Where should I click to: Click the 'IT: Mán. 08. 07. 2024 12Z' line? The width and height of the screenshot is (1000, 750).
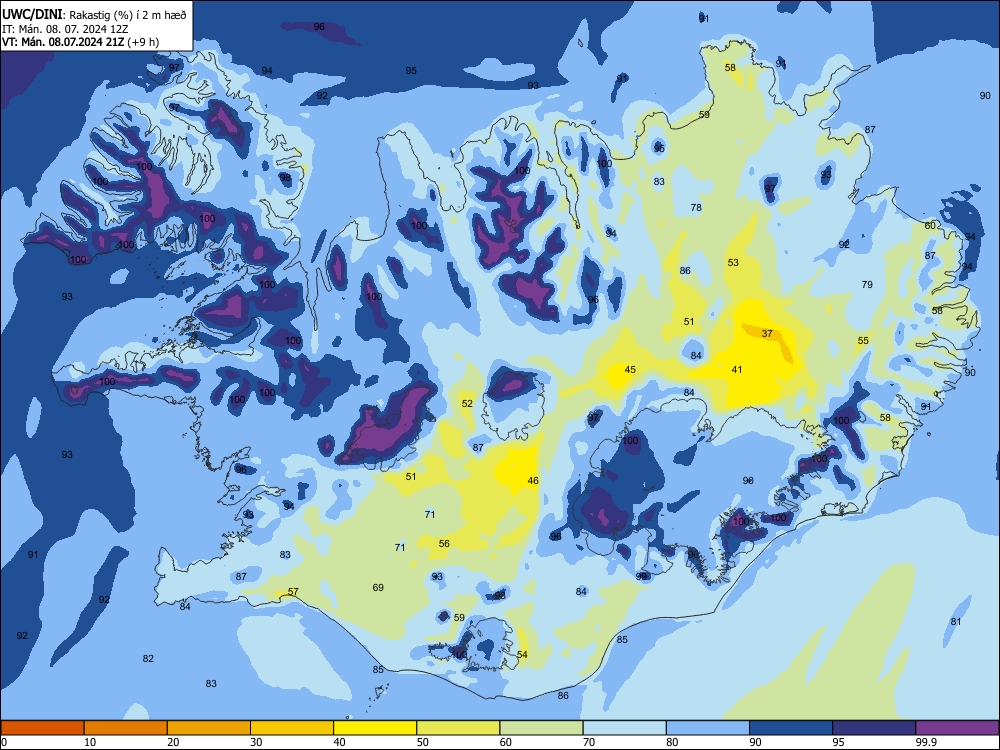point(65,29)
